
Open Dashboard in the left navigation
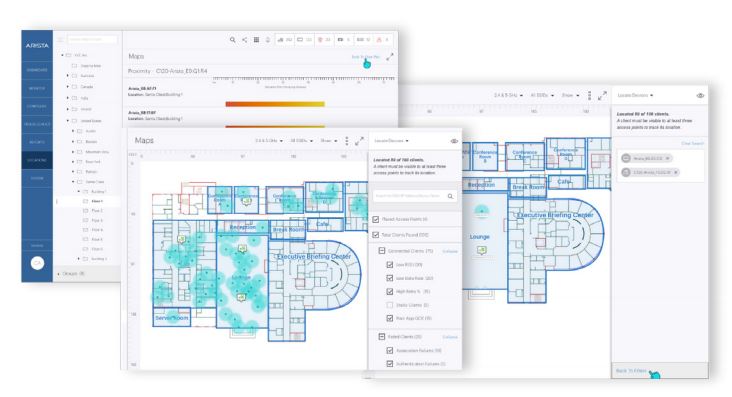click(x=37, y=70)
